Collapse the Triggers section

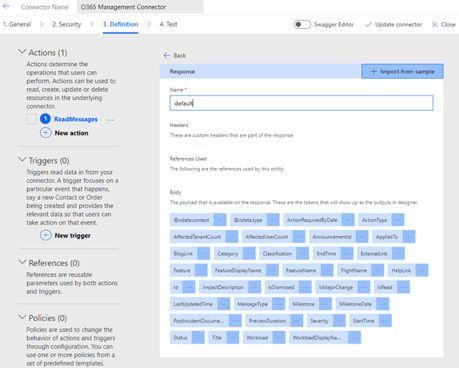(x=22, y=160)
